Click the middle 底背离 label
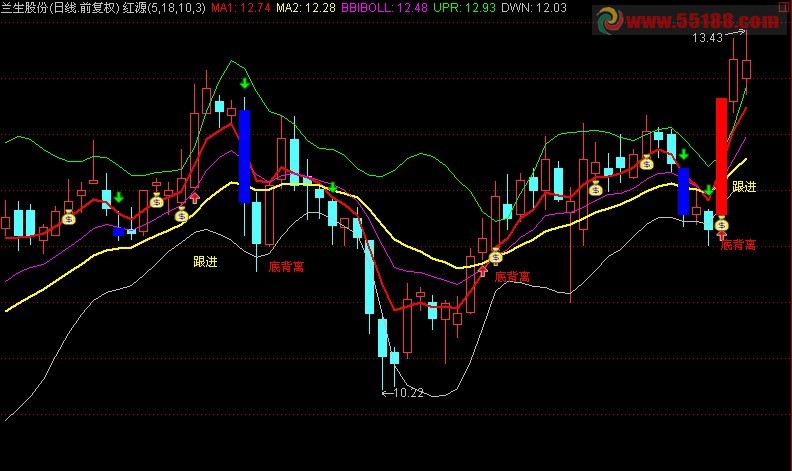 pyautogui.click(x=512, y=276)
